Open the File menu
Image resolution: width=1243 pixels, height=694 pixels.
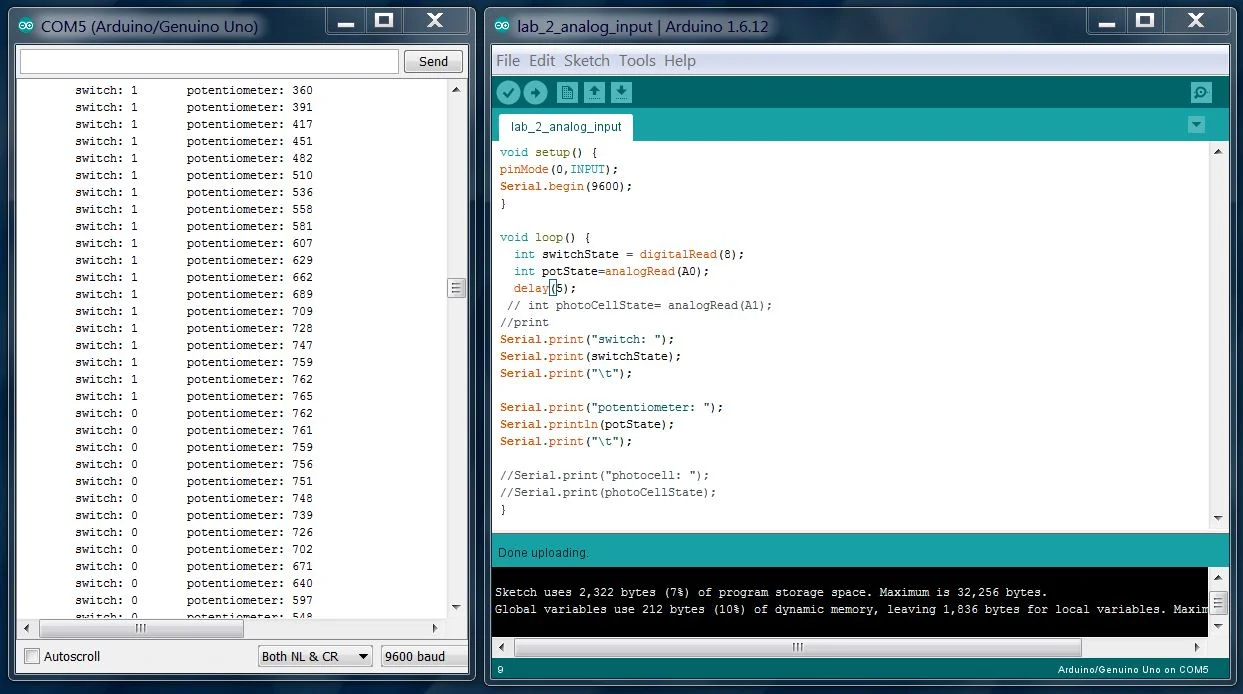[508, 61]
